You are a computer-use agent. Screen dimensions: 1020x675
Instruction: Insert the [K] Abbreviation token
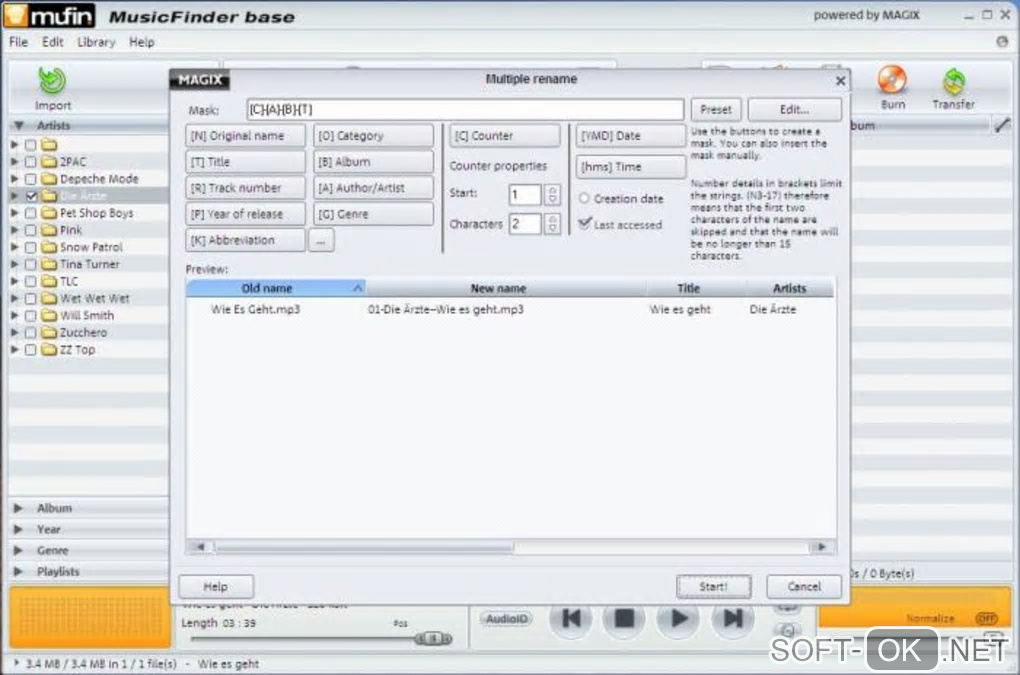click(245, 241)
